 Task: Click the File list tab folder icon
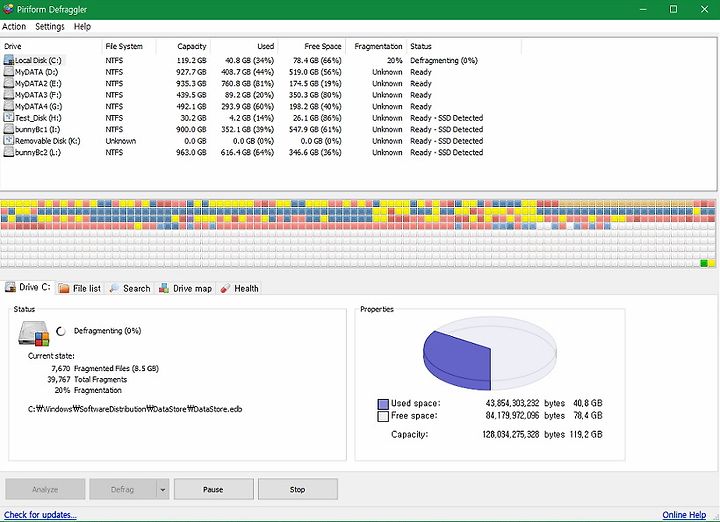coord(64,288)
